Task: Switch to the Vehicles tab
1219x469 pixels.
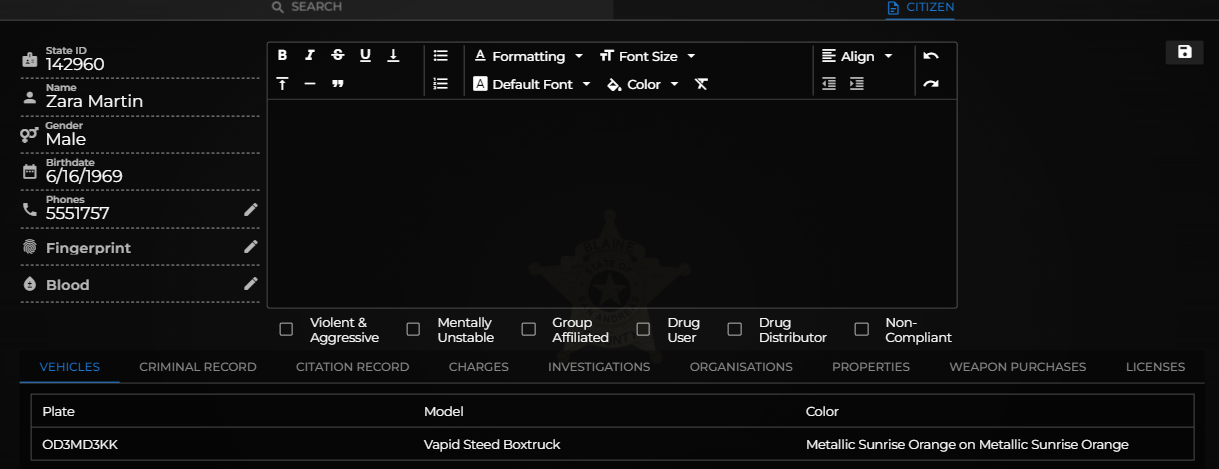Action: tap(70, 367)
